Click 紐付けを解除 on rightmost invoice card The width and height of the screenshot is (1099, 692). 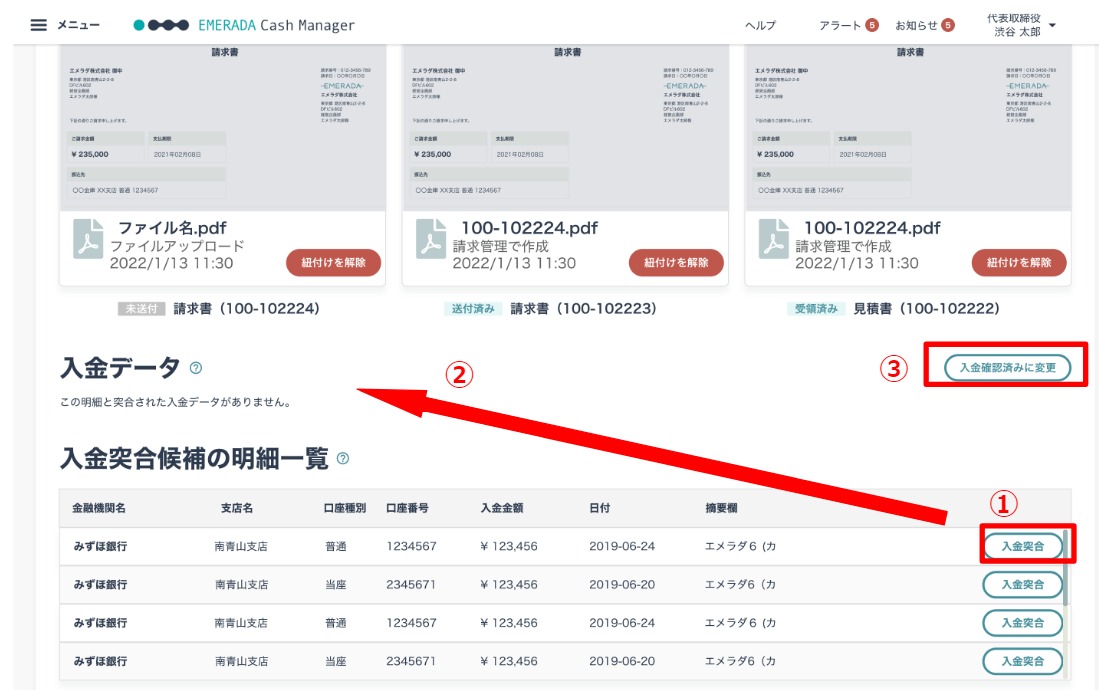click(x=1019, y=262)
